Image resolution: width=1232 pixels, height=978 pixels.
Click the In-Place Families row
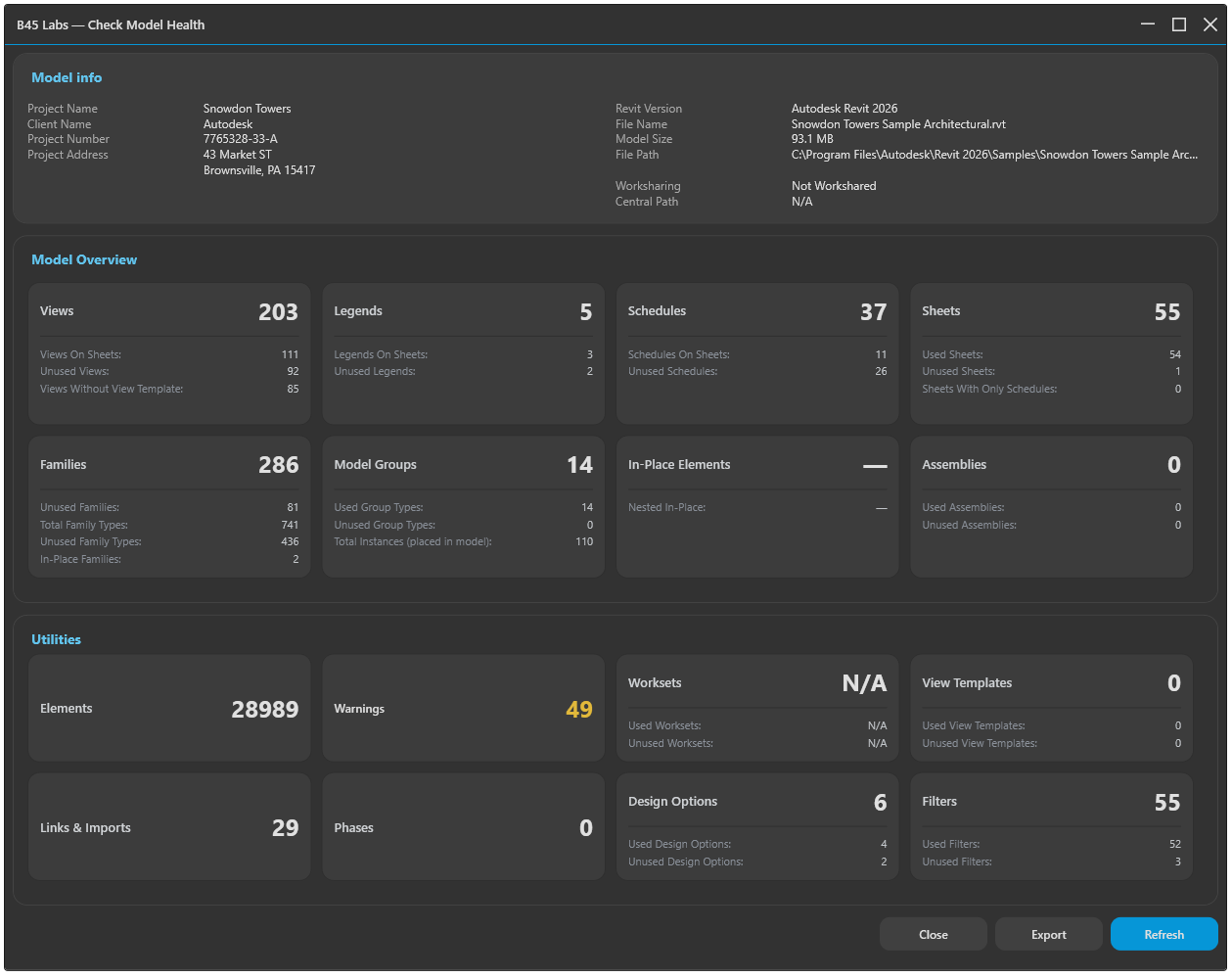169,559
